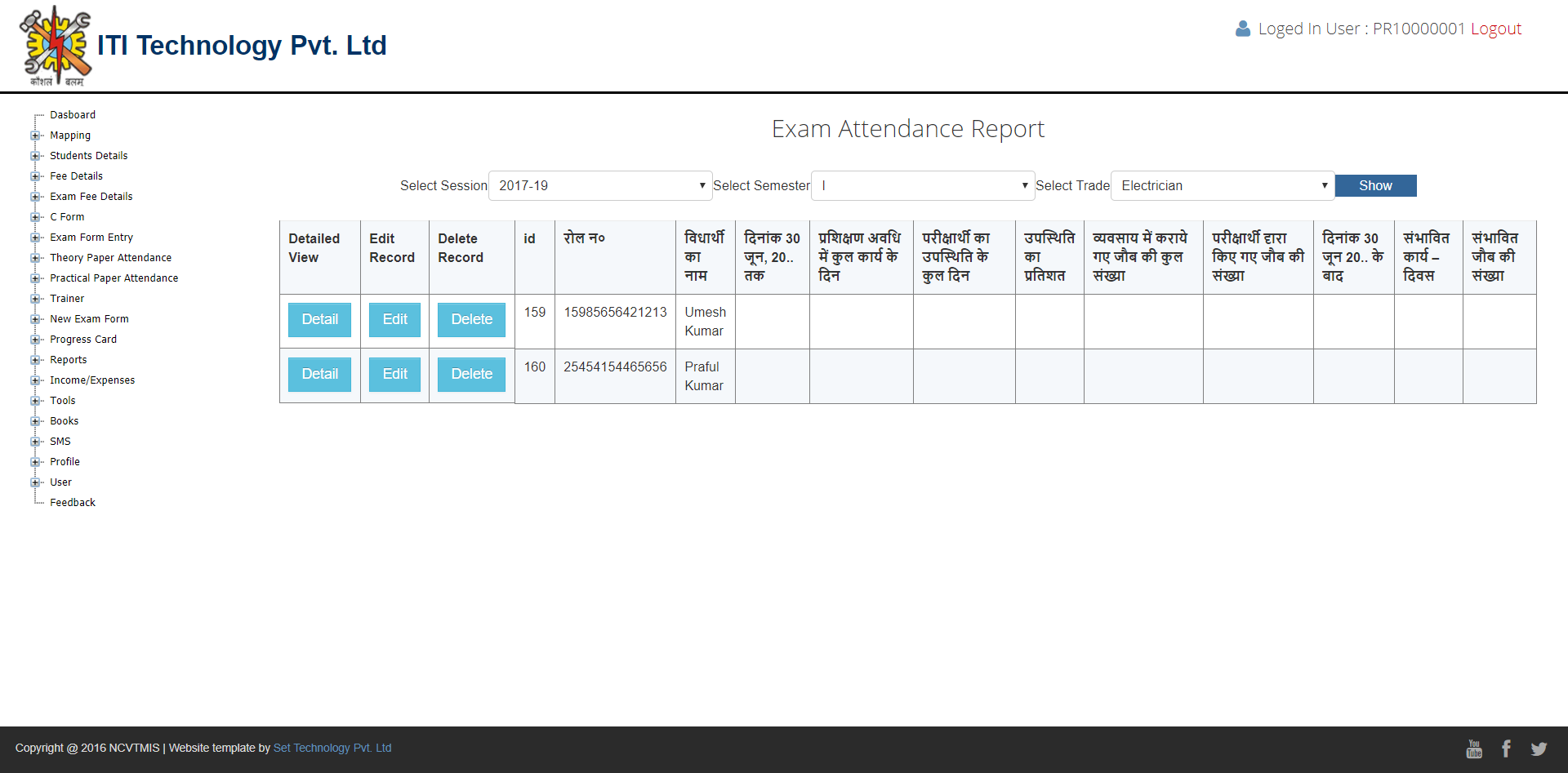Screen dimensions: 1568x773
Task: Open the YouTube icon in footer
Action: pyautogui.click(x=1473, y=749)
